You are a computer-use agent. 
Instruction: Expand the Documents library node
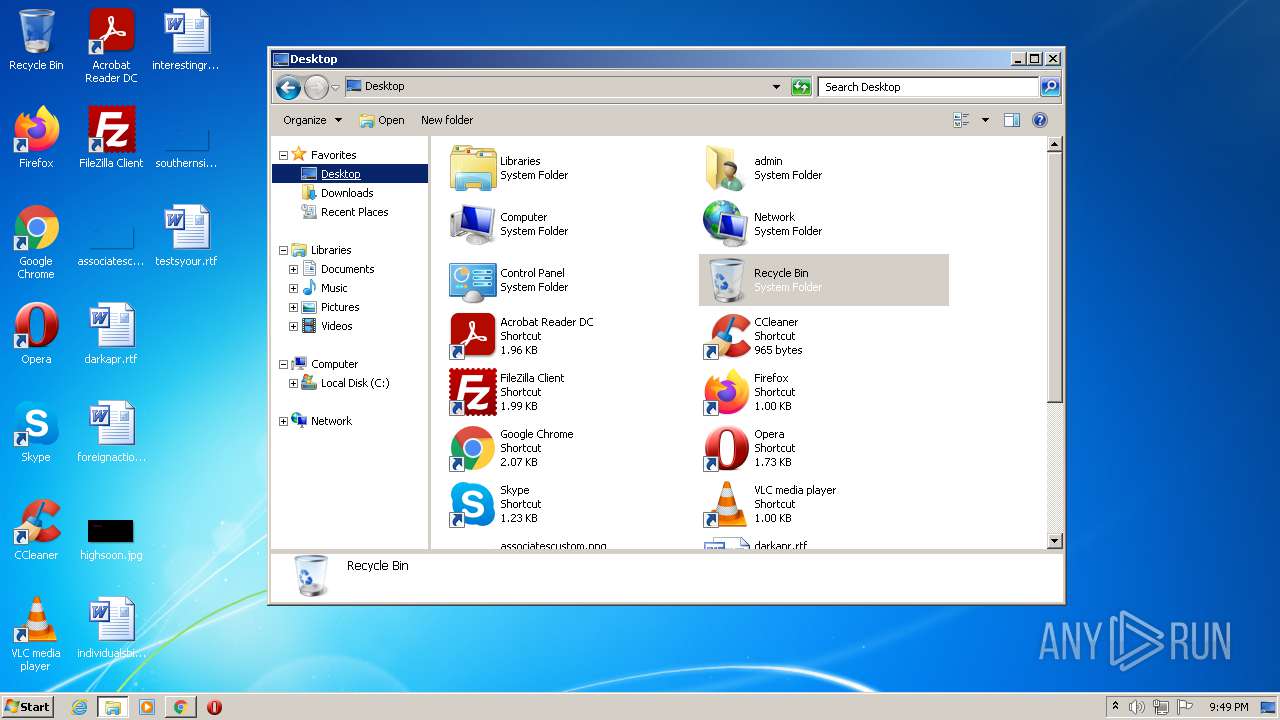tap(293, 269)
